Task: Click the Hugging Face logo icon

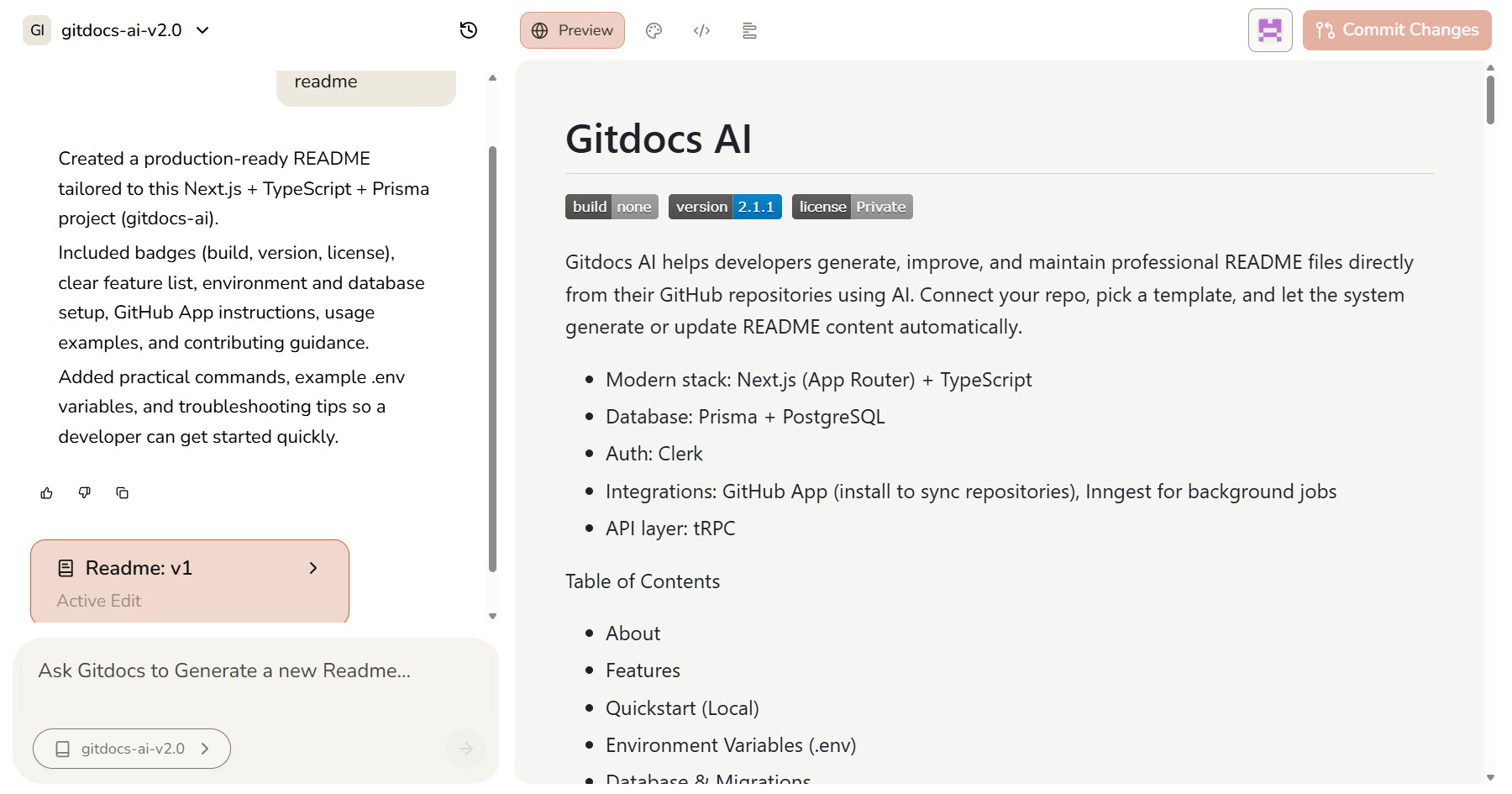Action: (x=1269, y=29)
